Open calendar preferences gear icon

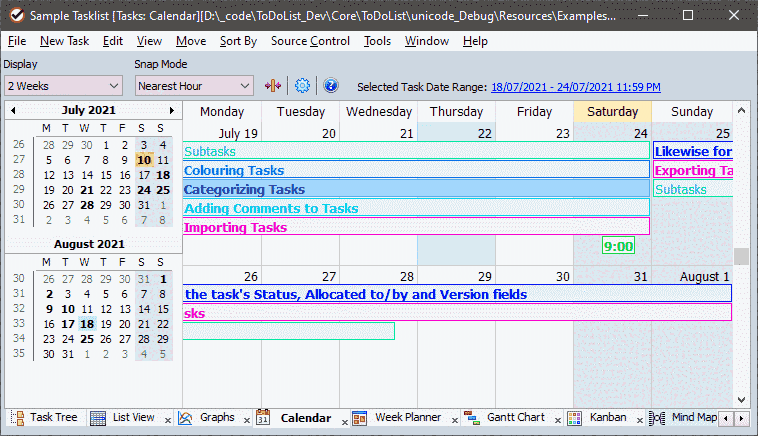pos(302,86)
